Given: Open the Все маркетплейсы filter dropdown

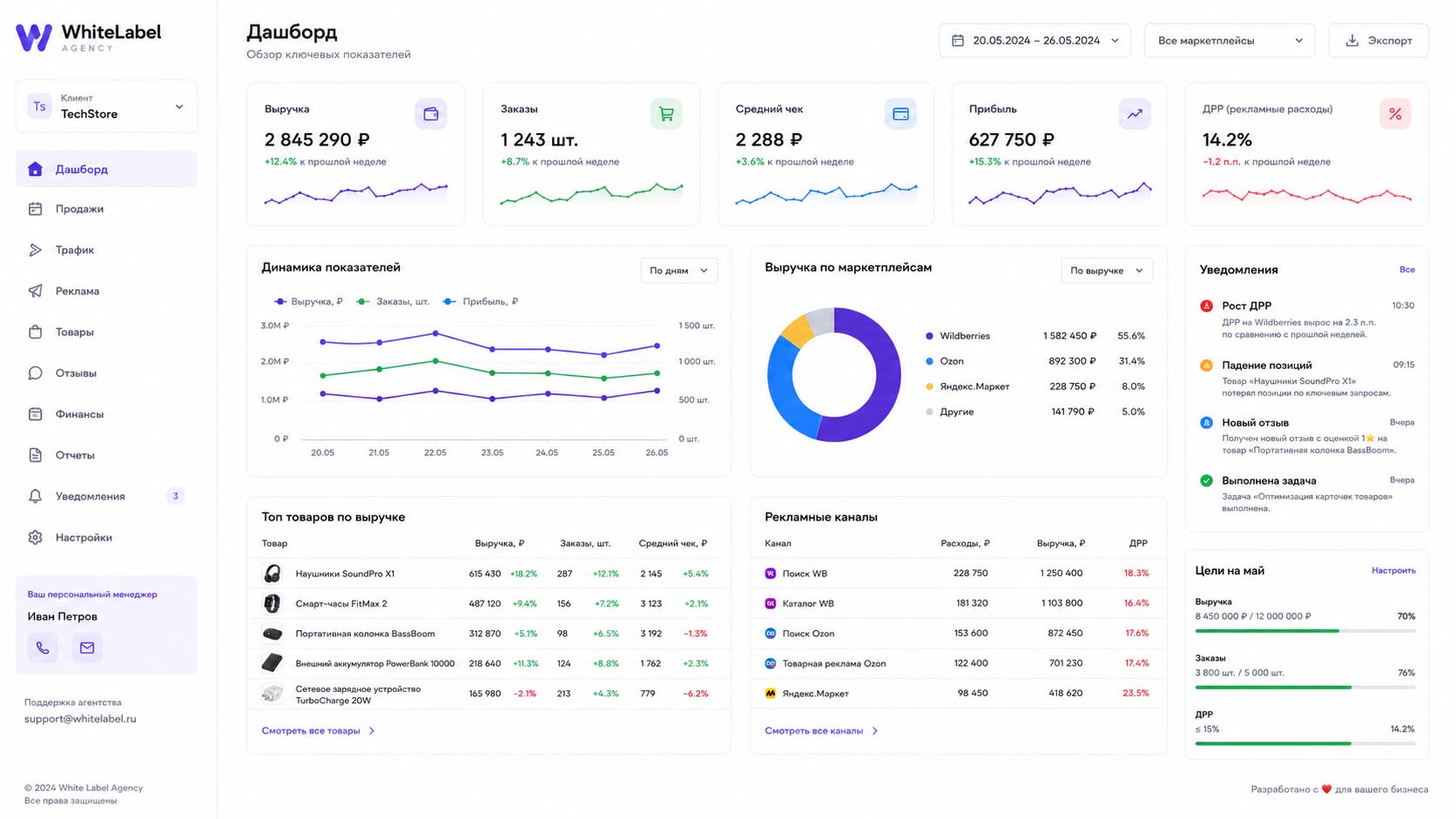Looking at the screenshot, I should tap(1229, 41).
